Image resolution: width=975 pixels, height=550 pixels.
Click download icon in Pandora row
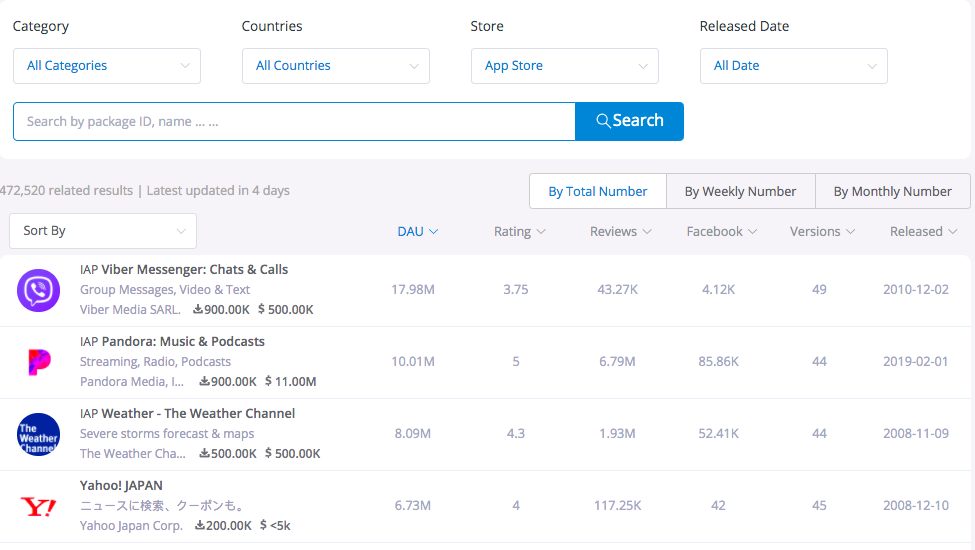tap(204, 381)
